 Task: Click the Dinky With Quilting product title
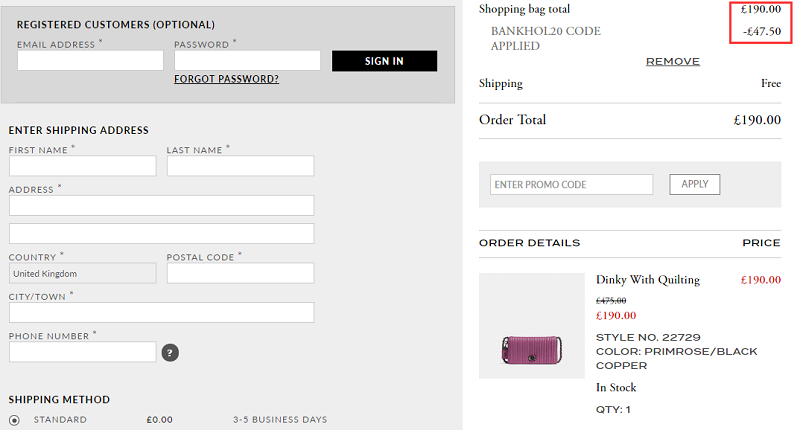[x=648, y=280]
